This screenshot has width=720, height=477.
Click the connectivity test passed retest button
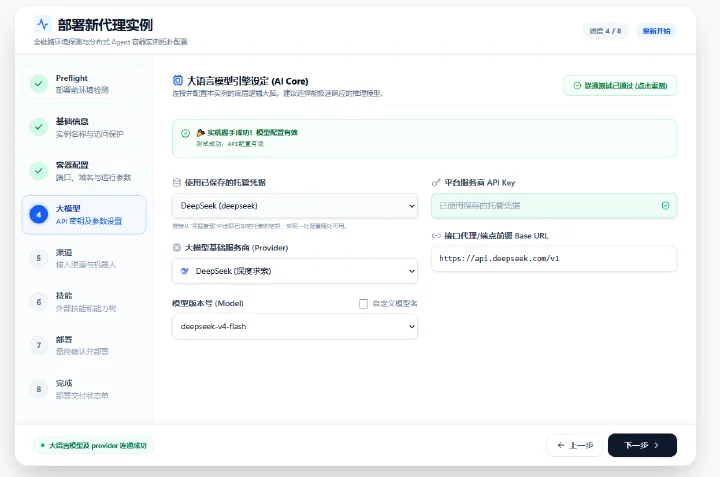620,85
